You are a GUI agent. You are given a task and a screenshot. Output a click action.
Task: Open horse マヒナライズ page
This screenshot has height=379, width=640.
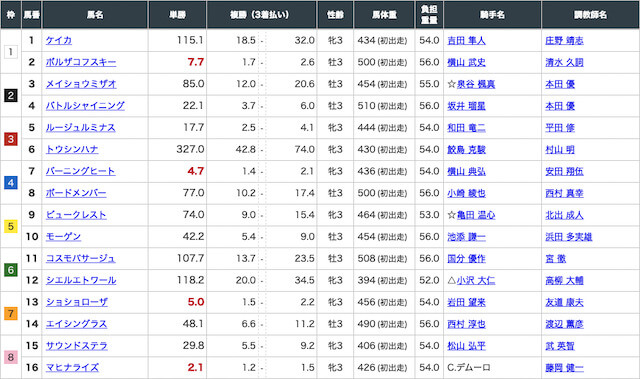(72, 368)
